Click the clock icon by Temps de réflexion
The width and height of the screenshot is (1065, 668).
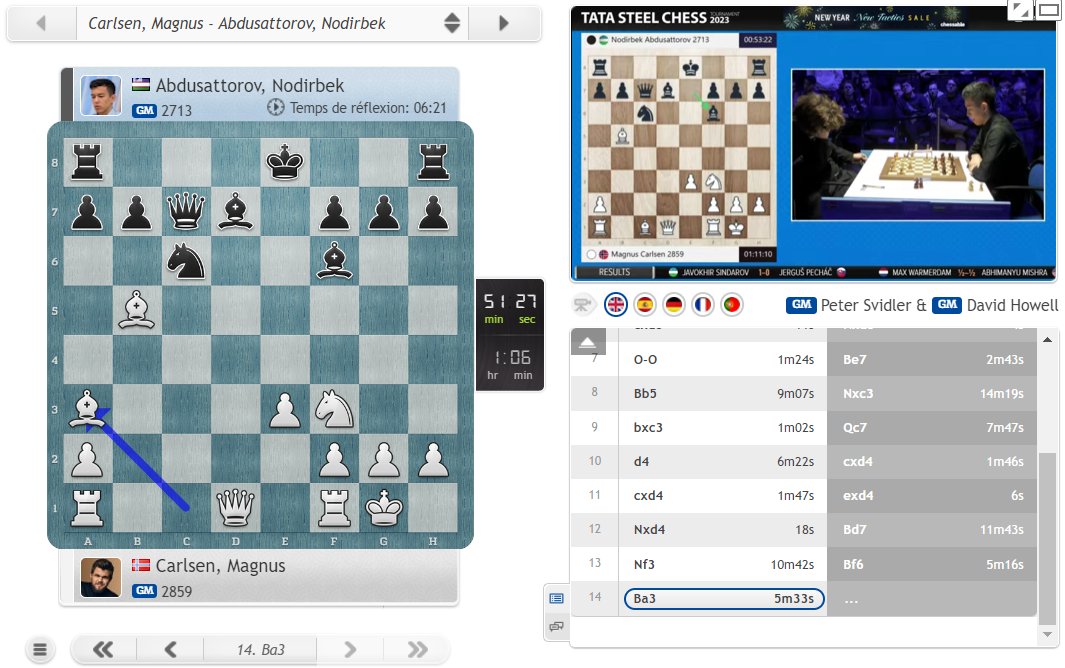pyautogui.click(x=275, y=107)
